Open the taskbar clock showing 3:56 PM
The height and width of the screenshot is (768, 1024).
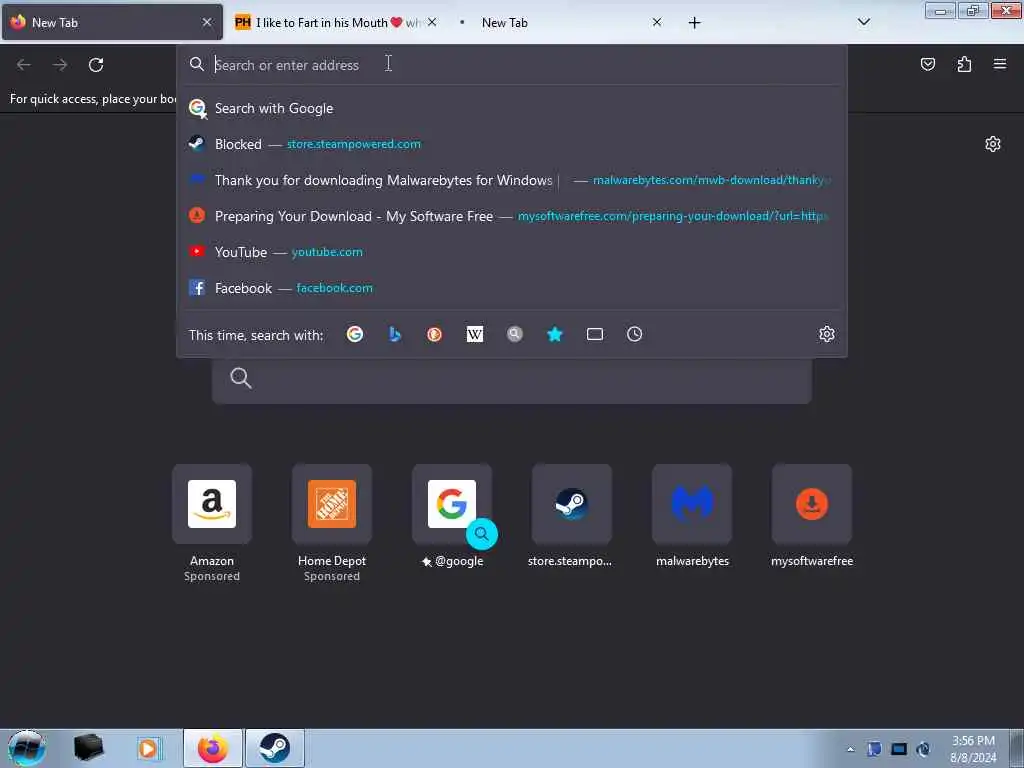tap(973, 749)
